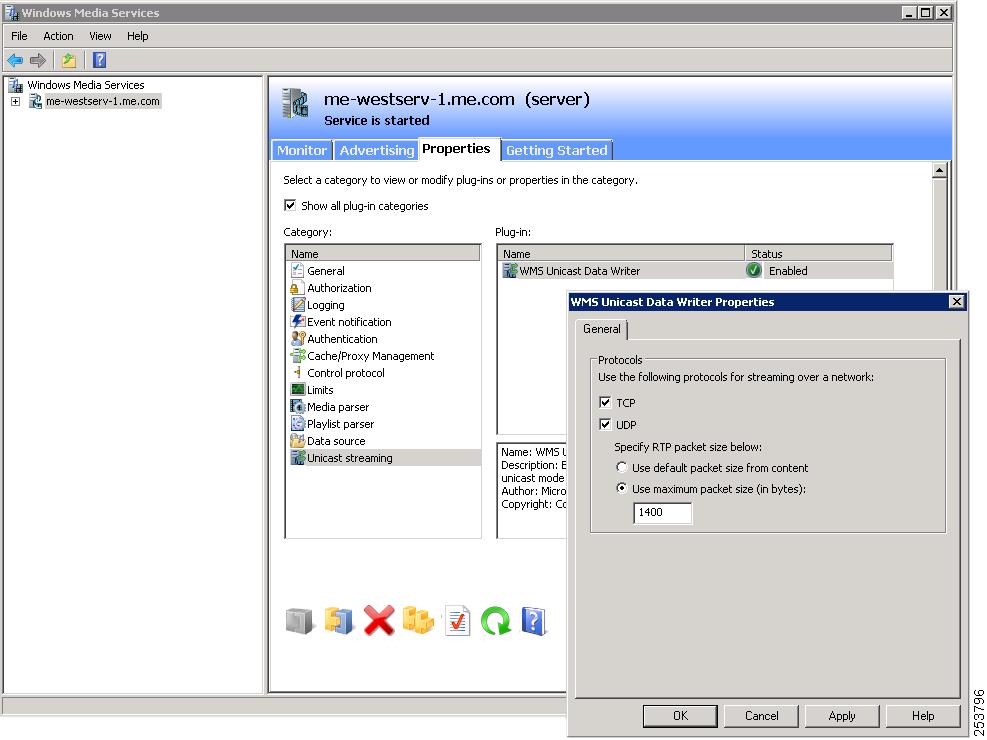Open the toolbar Help question-mark icon

(99, 60)
